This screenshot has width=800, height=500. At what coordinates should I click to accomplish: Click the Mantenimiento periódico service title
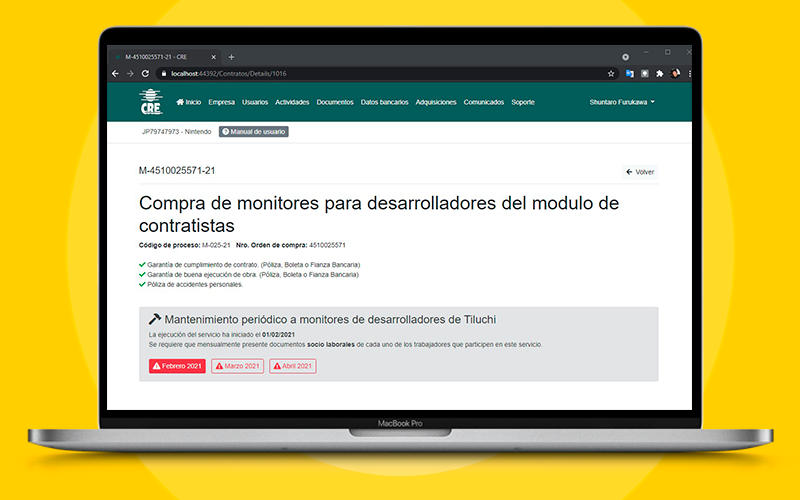coord(330,319)
